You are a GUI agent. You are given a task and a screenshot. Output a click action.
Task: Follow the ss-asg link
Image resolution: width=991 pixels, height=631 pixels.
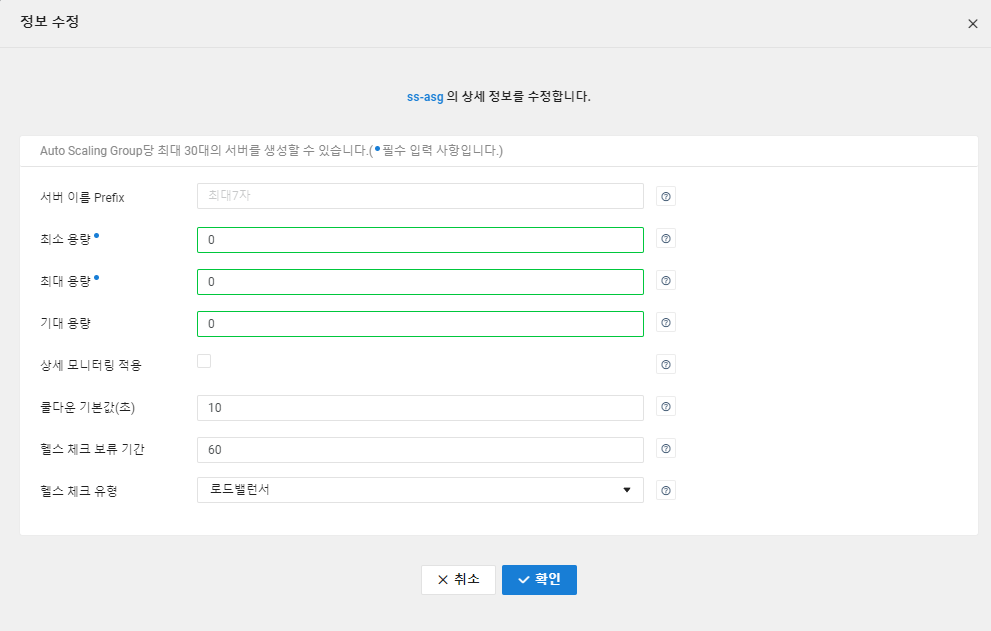point(425,97)
